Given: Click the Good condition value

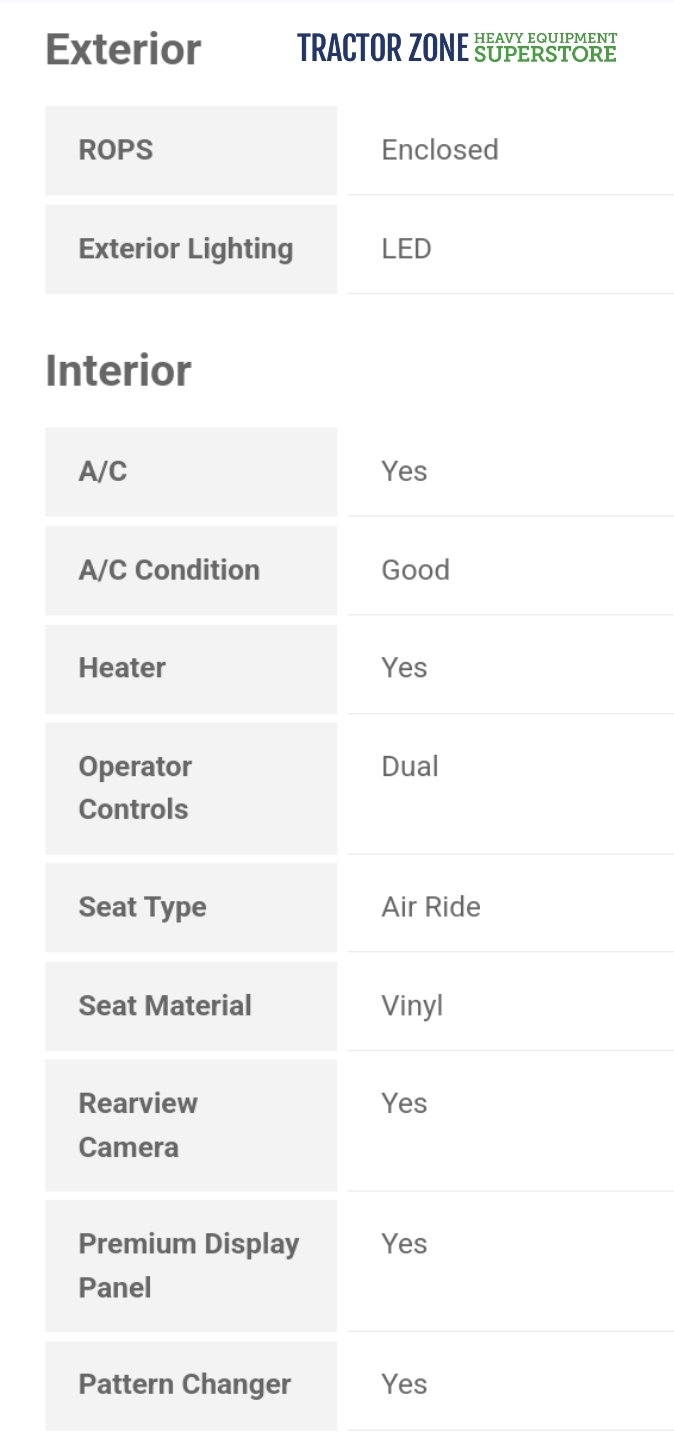Looking at the screenshot, I should pyautogui.click(x=415, y=570).
